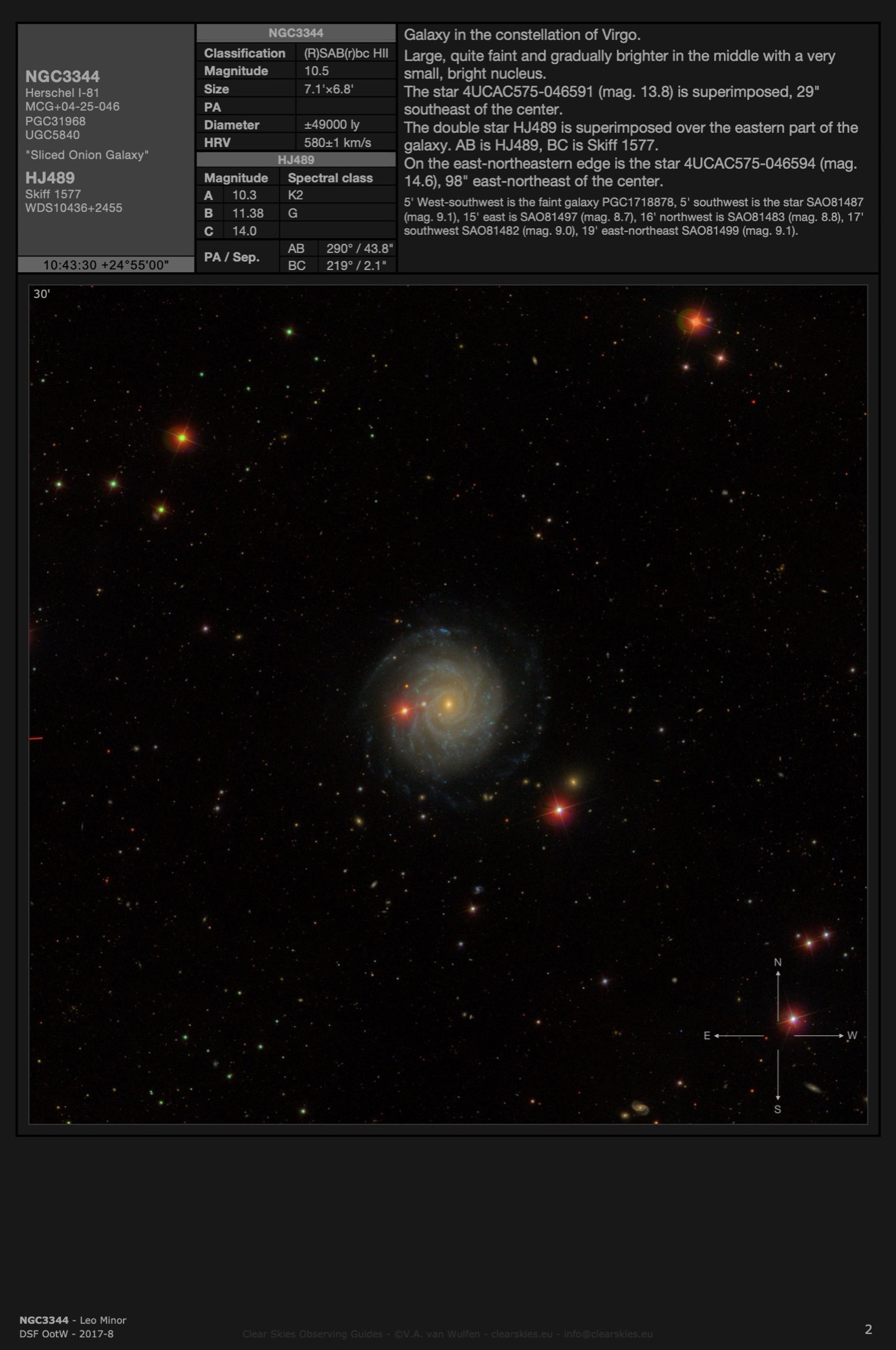
Task: Click the bright yellow nucleus of the spiral galaxy
Action: [x=448, y=705]
